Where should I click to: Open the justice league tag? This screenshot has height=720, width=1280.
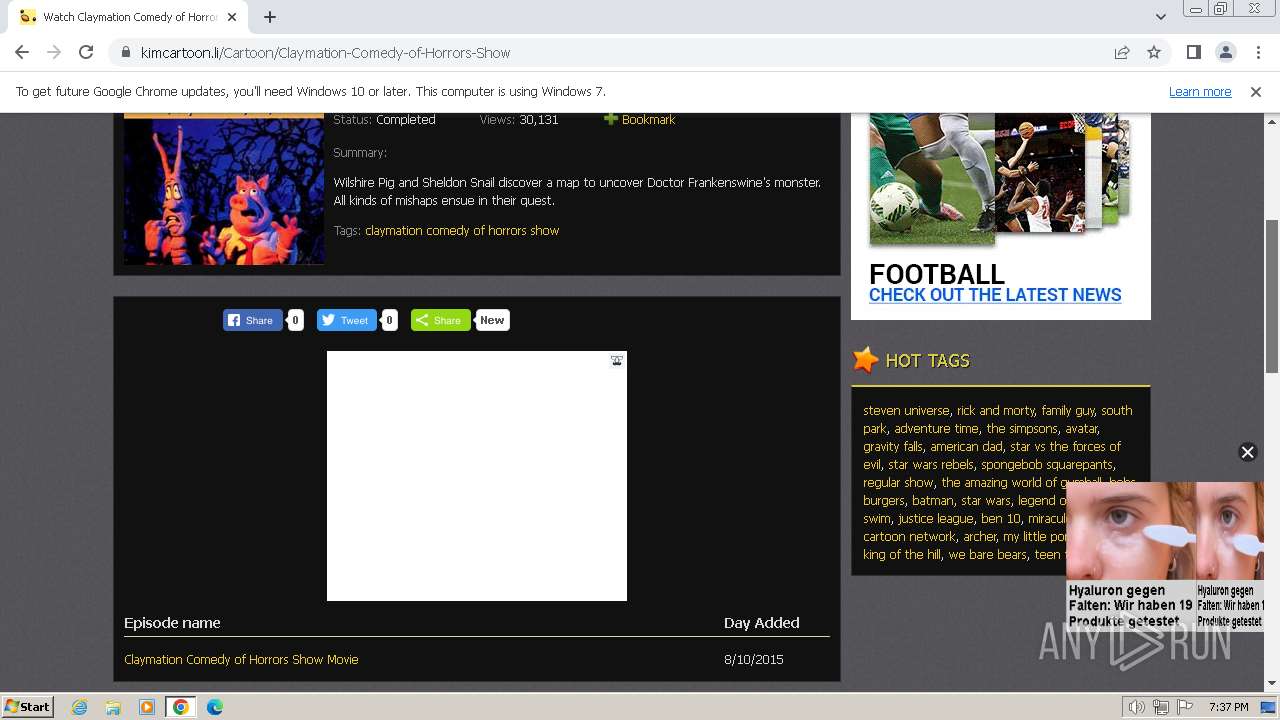[x=935, y=518]
